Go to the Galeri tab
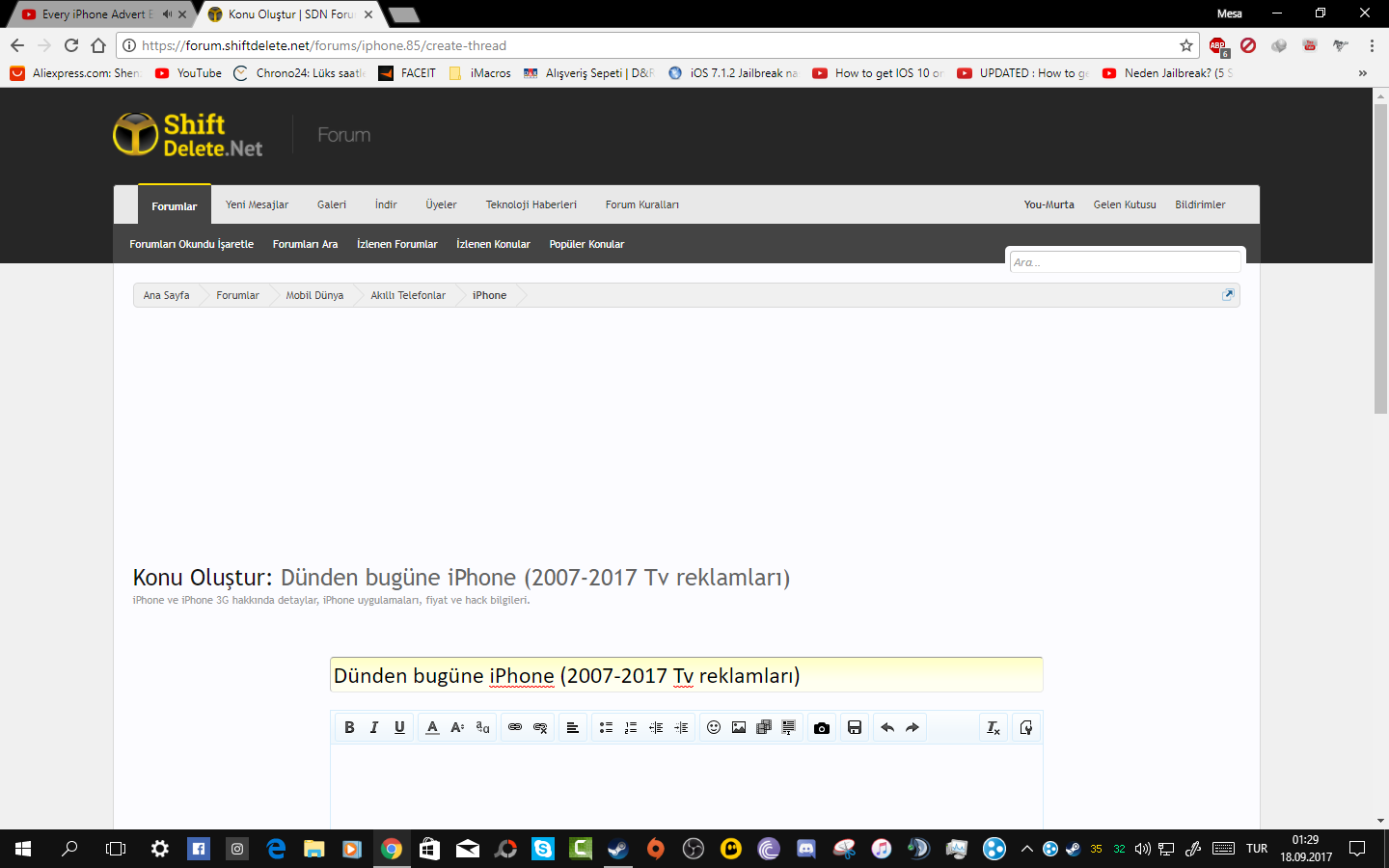Screen dimensions: 1389x868 332,204
